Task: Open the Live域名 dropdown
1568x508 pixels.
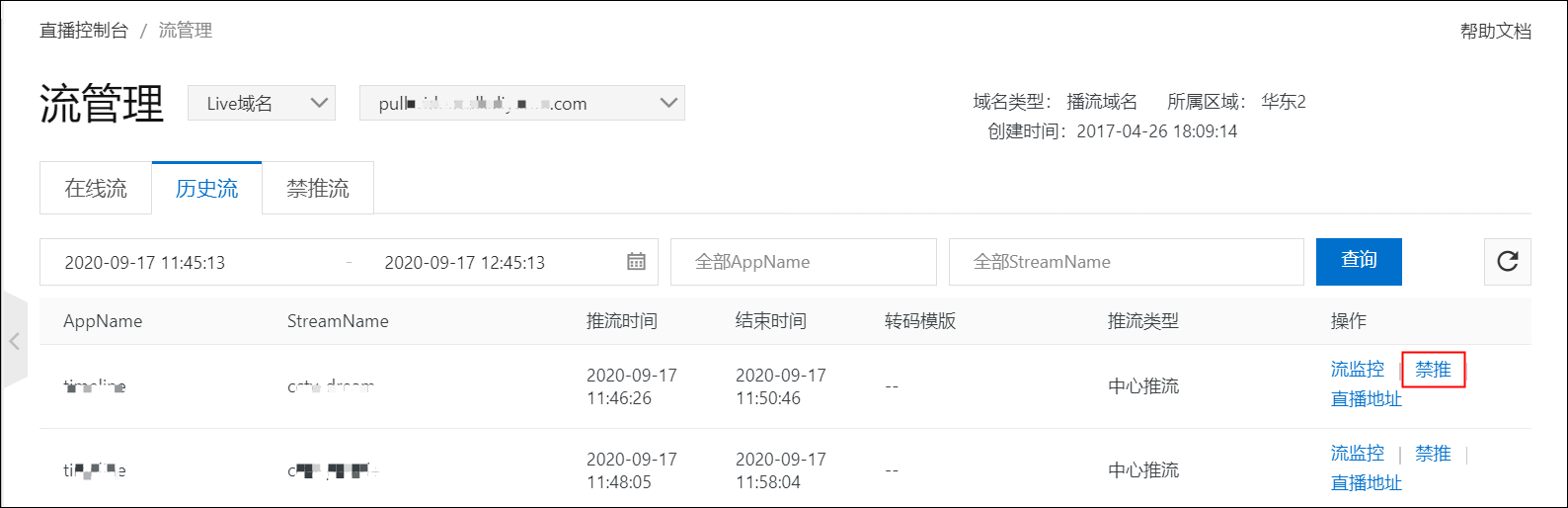Action: coord(262,103)
